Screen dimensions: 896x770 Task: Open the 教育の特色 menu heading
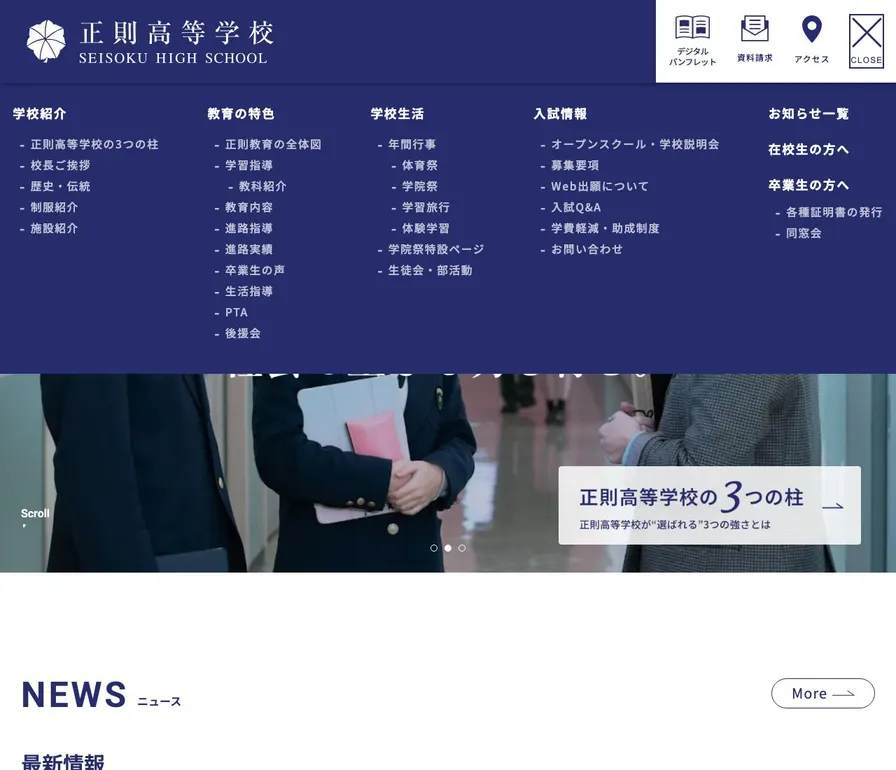[241, 114]
